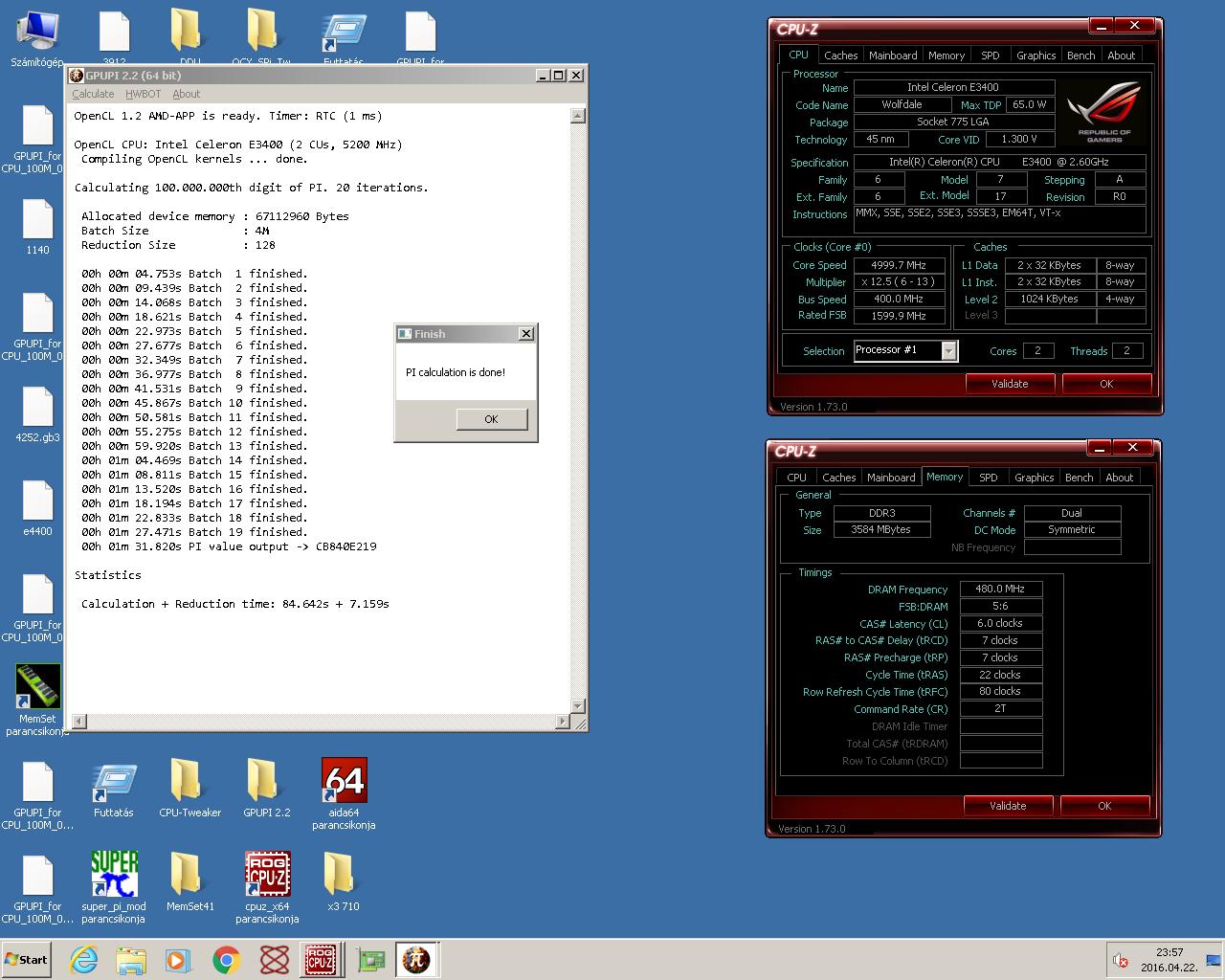Image resolution: width=1225 pixels, height=980 pixels.
Task: Open the CPU-Tweaker folder
Action: pos(189,789)
